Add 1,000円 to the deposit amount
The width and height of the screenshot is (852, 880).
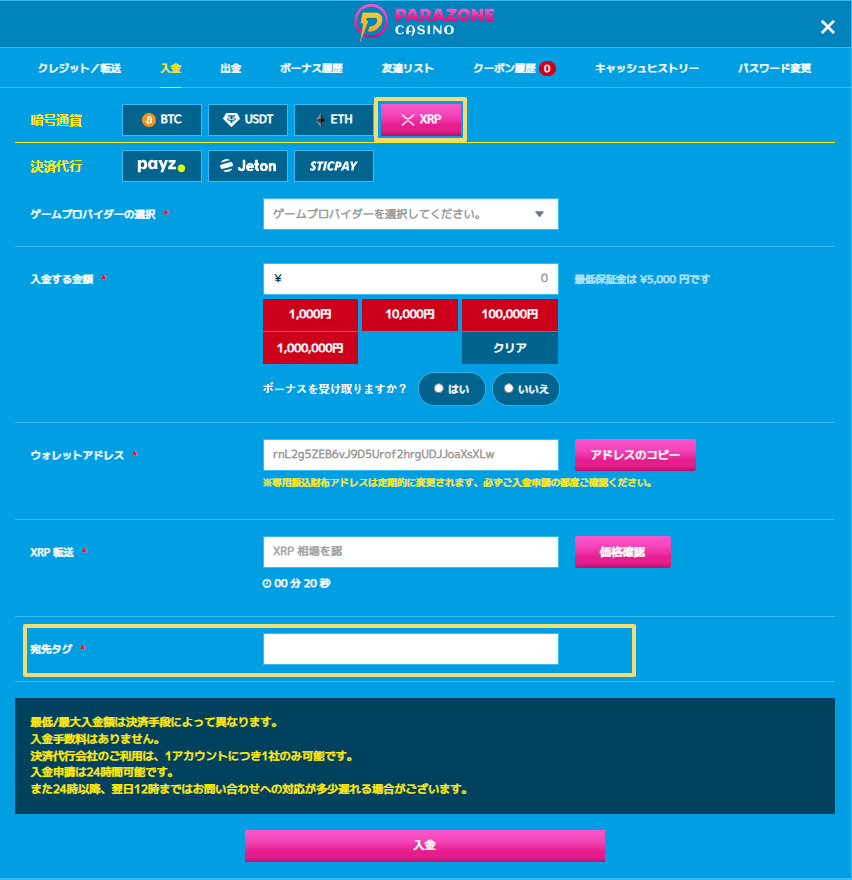tap(310, 314)
